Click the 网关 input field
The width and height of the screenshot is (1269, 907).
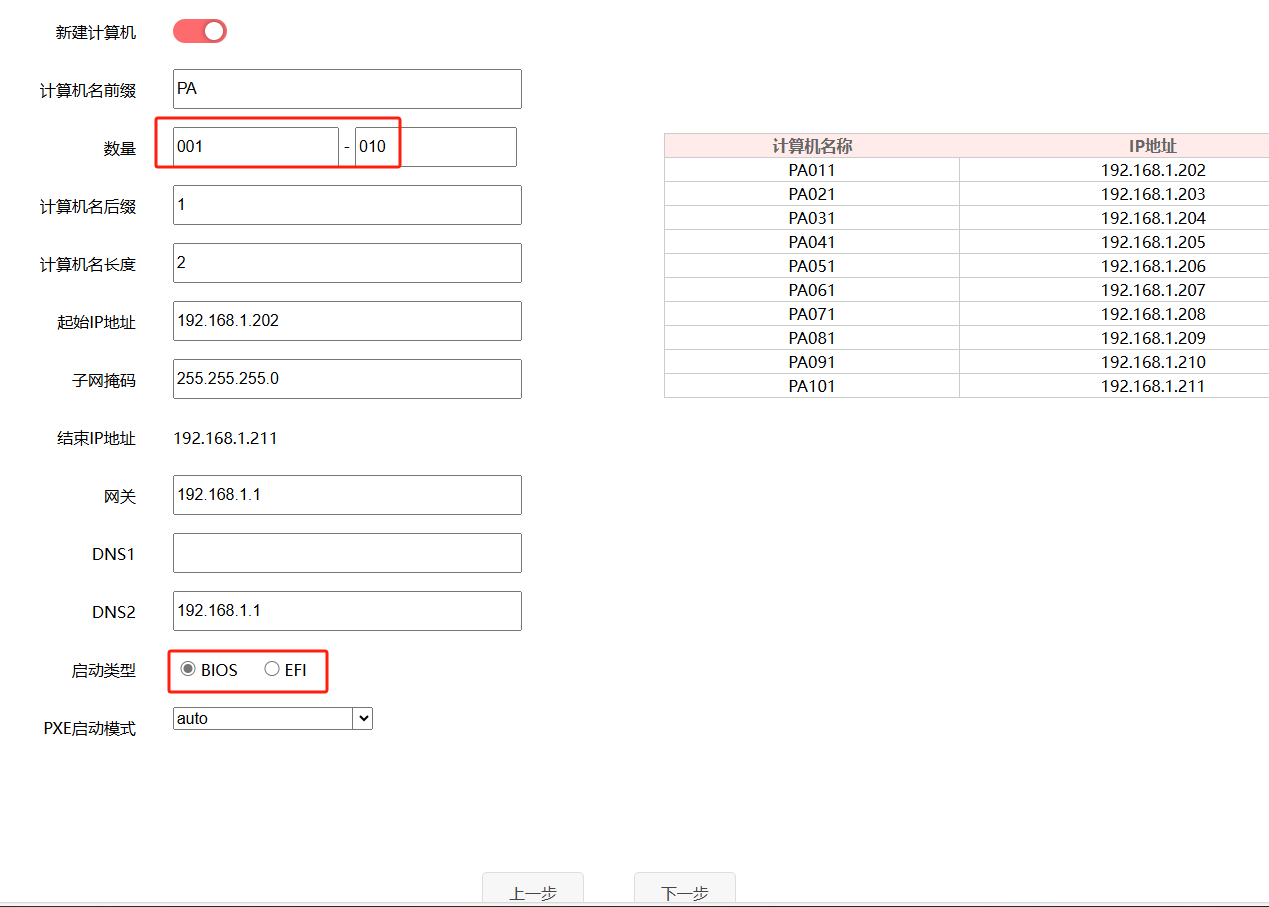click(347, 495)
